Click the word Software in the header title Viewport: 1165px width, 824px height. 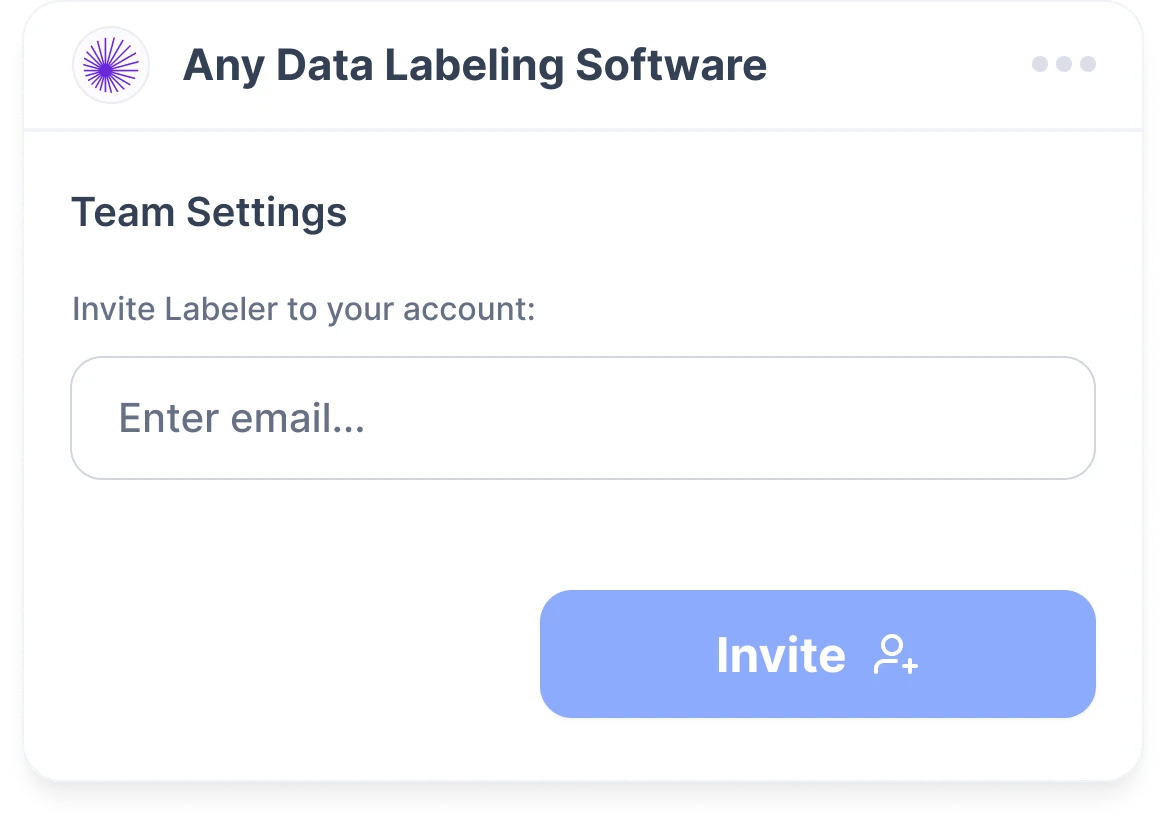671,66
